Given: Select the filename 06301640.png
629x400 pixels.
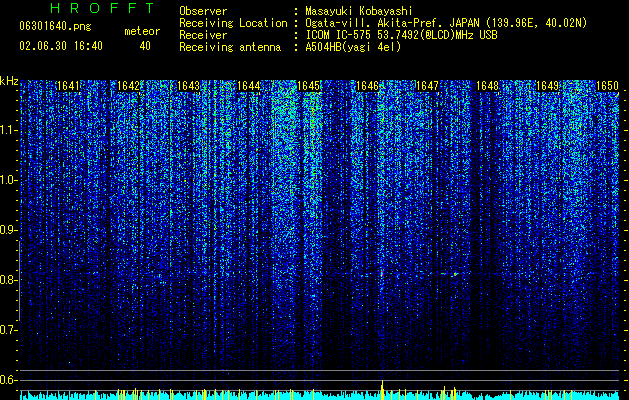Looking at the screenshot, I should pos(55,27).
